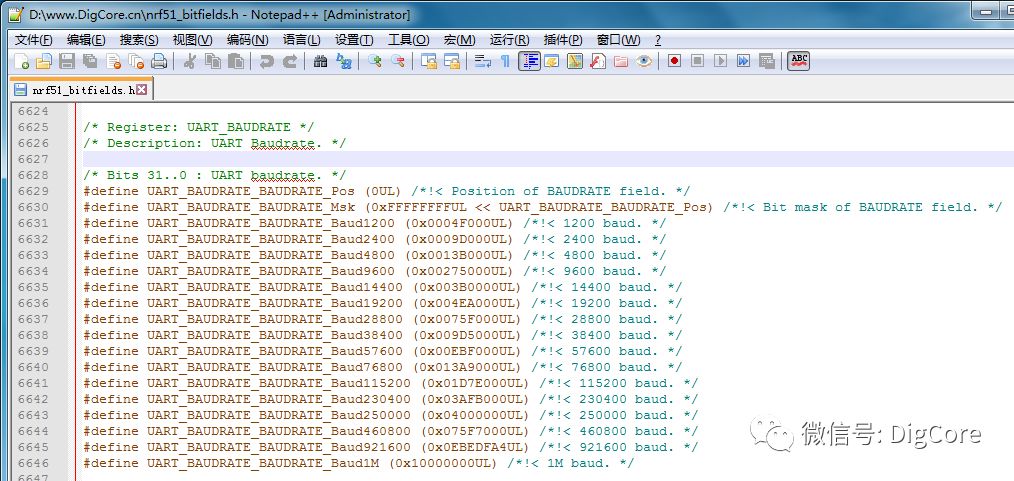
Task: Select the nrf51_bitfields.h document tab
Action: pos(81,90)
